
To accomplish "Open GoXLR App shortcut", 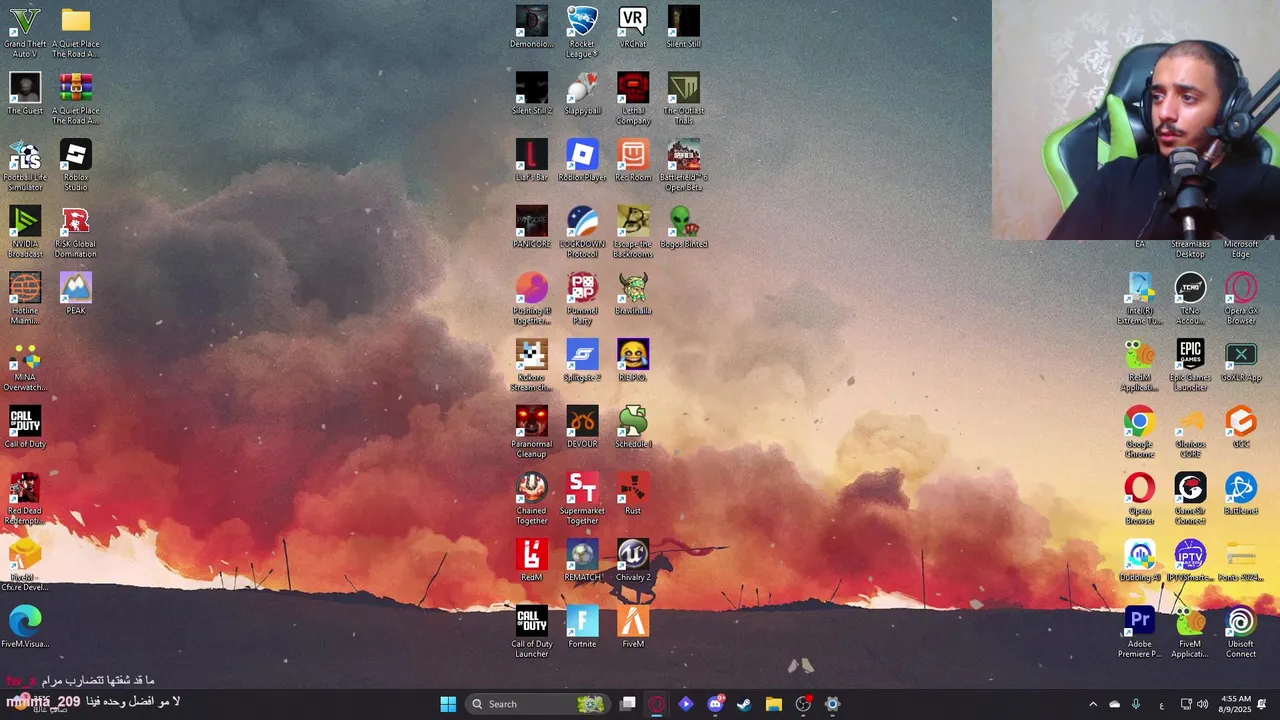I will [1241, 360].
